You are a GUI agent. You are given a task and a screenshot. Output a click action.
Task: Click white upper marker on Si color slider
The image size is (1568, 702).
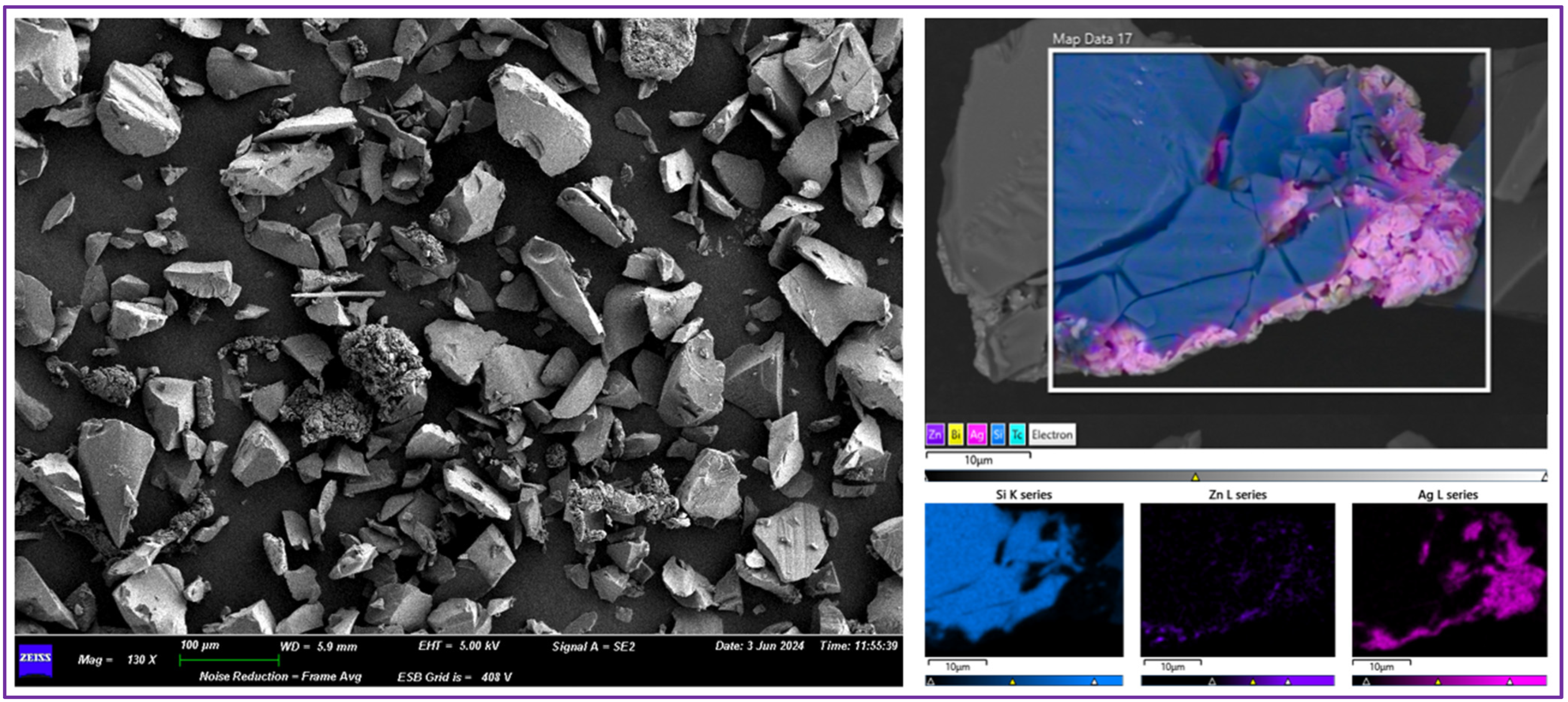coord(1094,682)
